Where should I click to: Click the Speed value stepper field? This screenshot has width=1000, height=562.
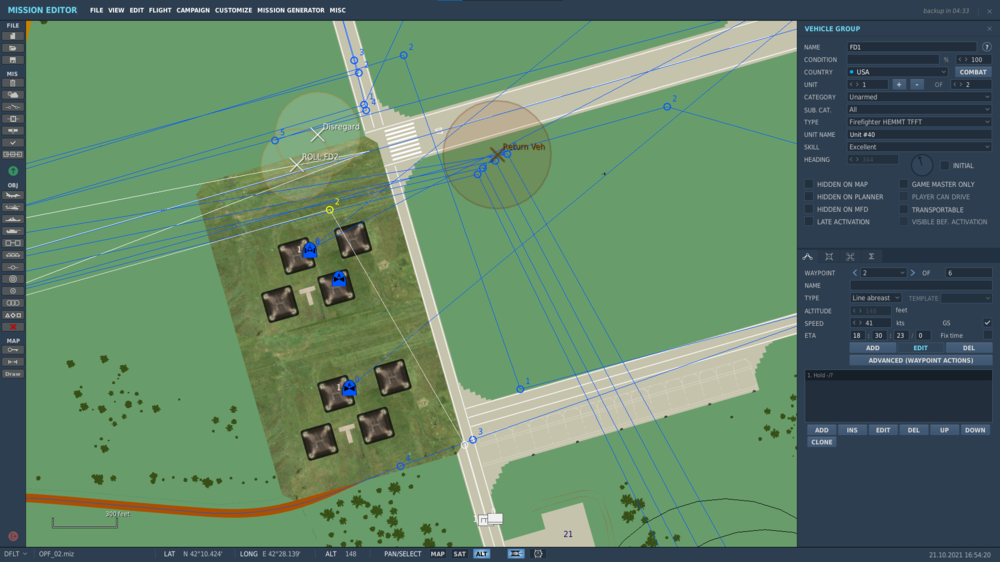871,323
